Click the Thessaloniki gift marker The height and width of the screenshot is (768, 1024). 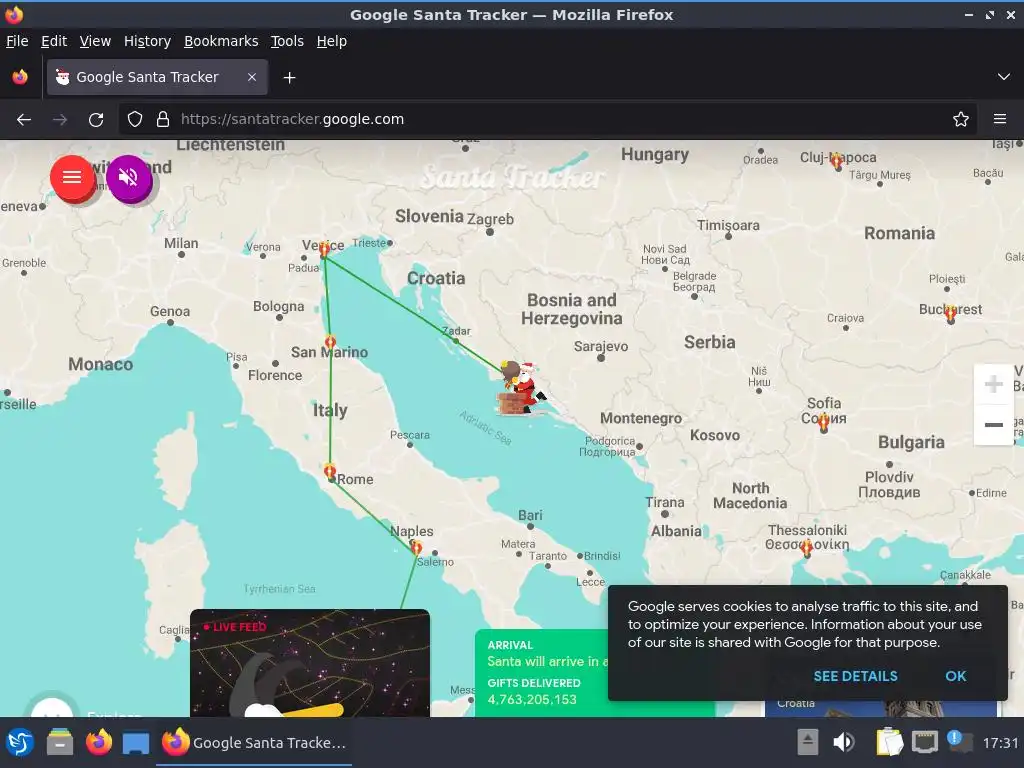pyautogui.click(x=807, y=548)
